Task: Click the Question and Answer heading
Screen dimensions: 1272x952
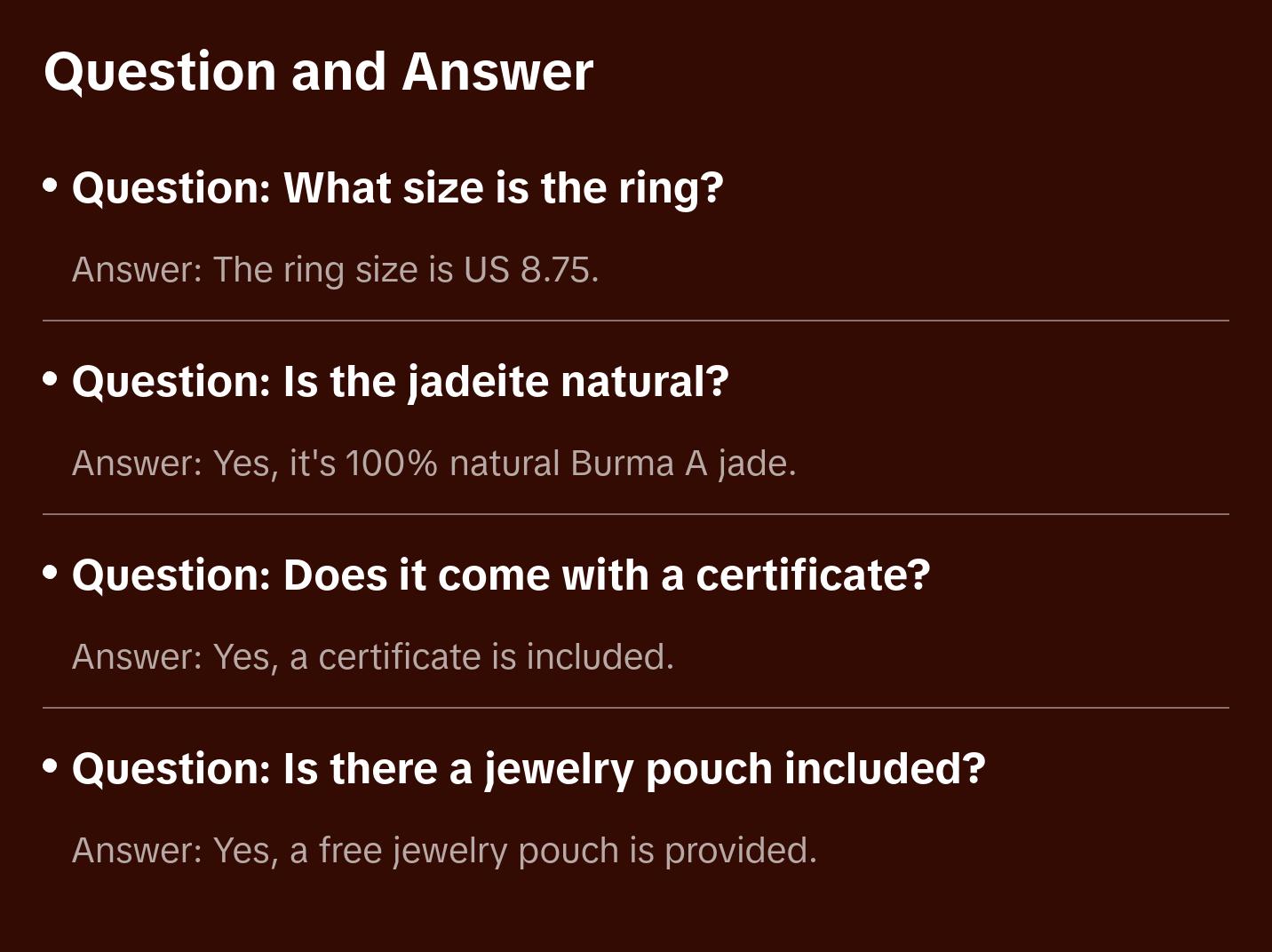Action: coord(318,71)
